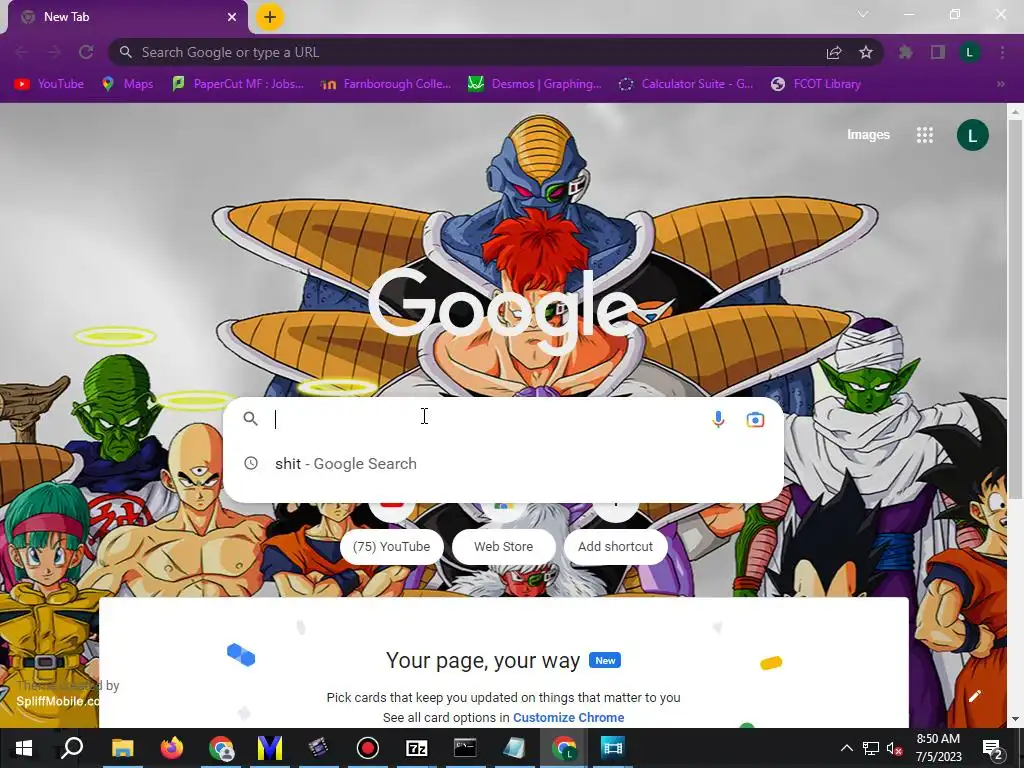The width and height of the screenshot is (1024, 768).
Task: Expand hidden bookmarks chevron
Action: tap(1000, 84)
